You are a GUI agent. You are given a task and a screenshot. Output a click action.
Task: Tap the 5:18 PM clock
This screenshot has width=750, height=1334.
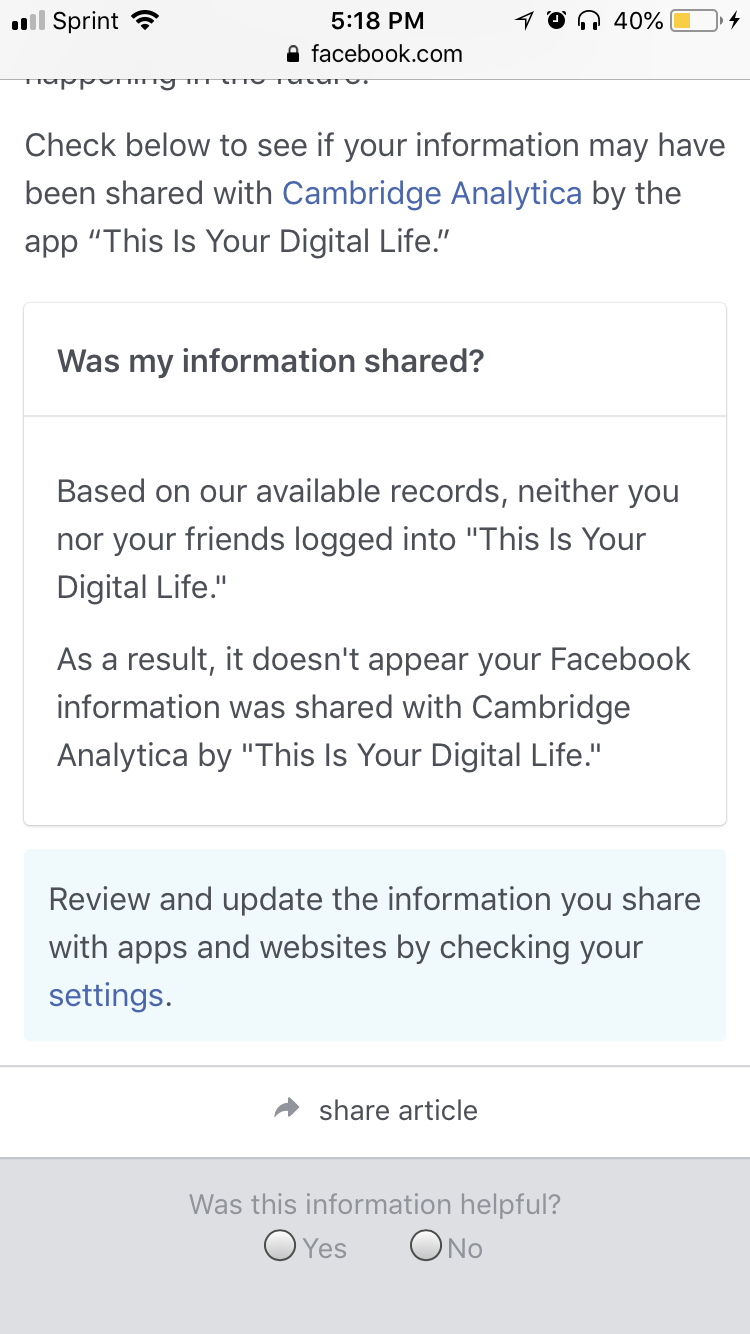(377, 20)
